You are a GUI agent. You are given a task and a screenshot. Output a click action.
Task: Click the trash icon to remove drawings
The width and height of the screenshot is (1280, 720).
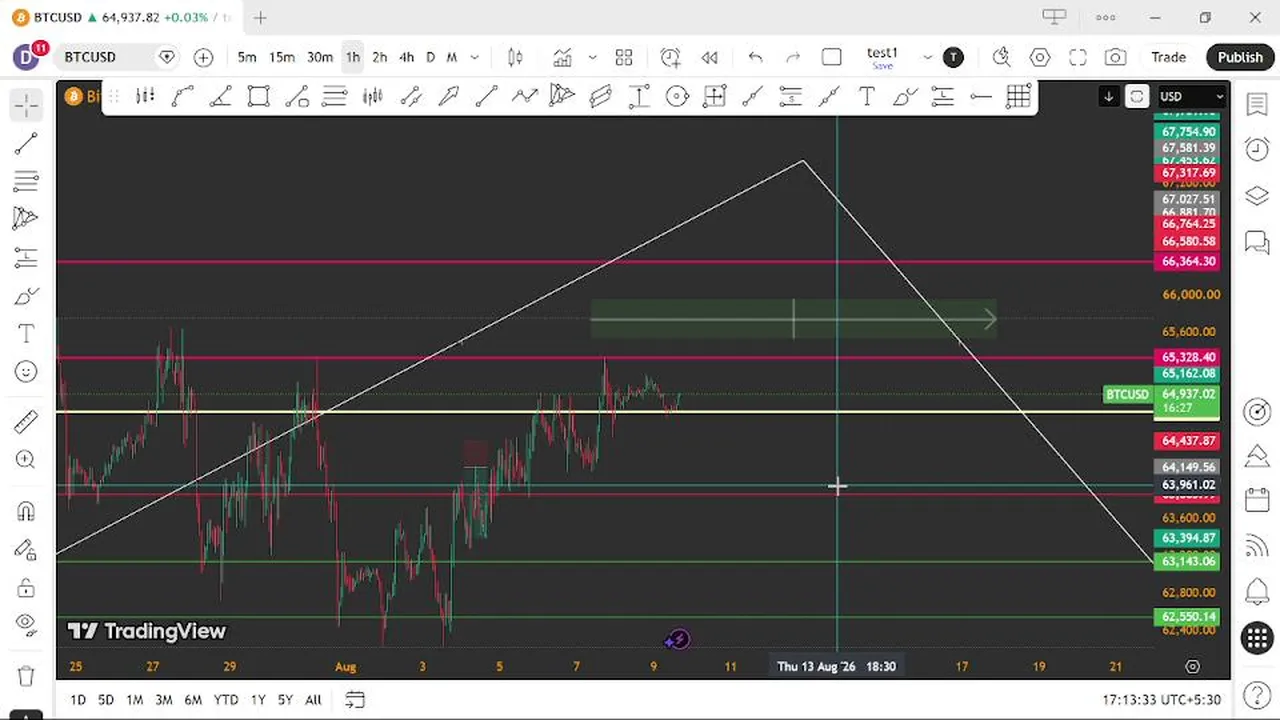point(26,676)
